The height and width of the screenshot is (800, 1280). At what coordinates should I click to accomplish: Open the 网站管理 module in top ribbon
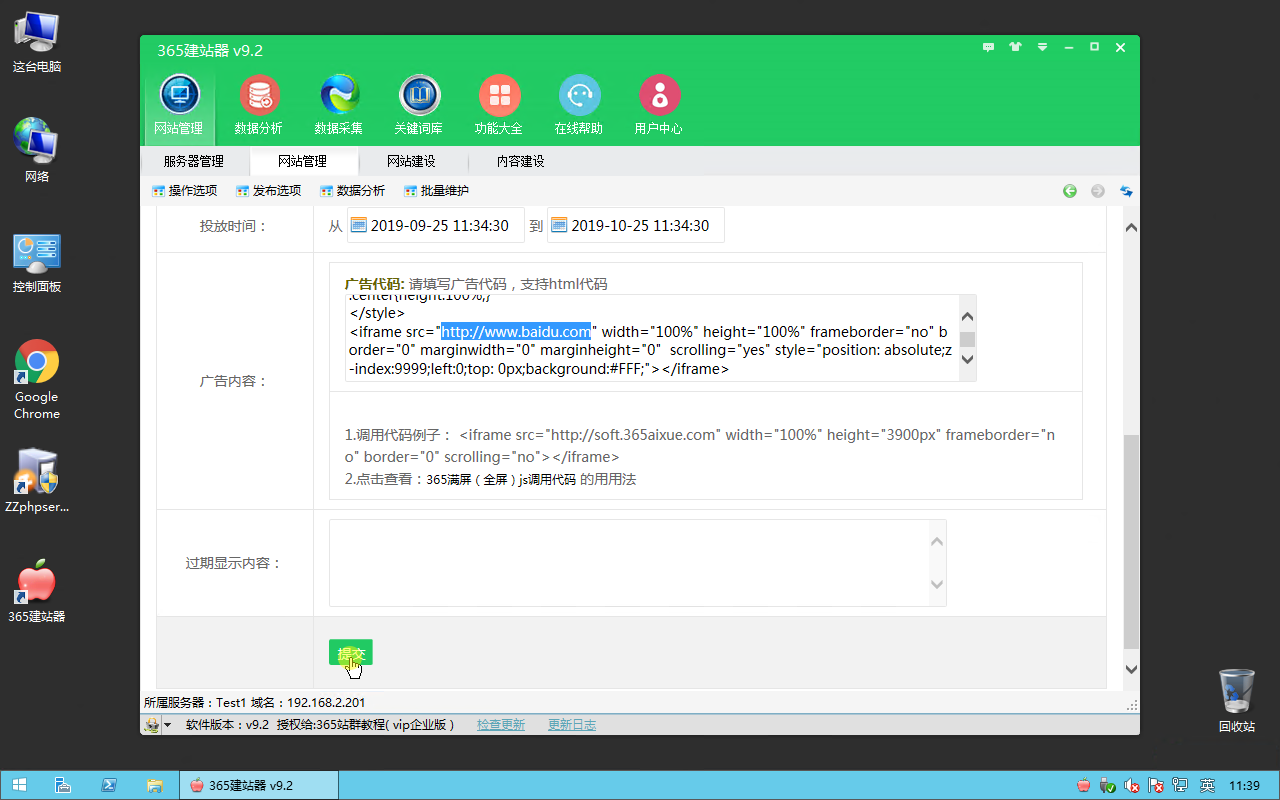pyautogui.click(x=179, y=105)
